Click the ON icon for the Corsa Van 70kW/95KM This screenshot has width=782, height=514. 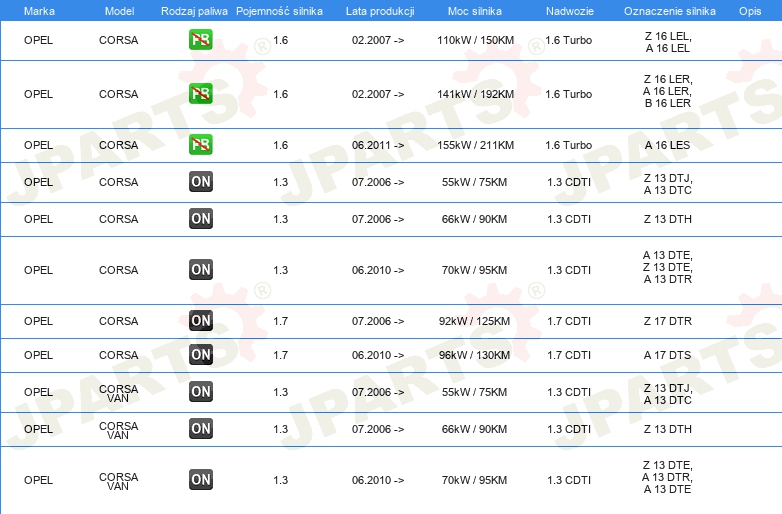click(201, 480)
